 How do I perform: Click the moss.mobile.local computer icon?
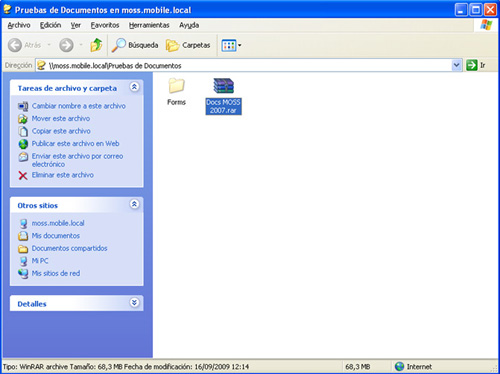[23, 224]
